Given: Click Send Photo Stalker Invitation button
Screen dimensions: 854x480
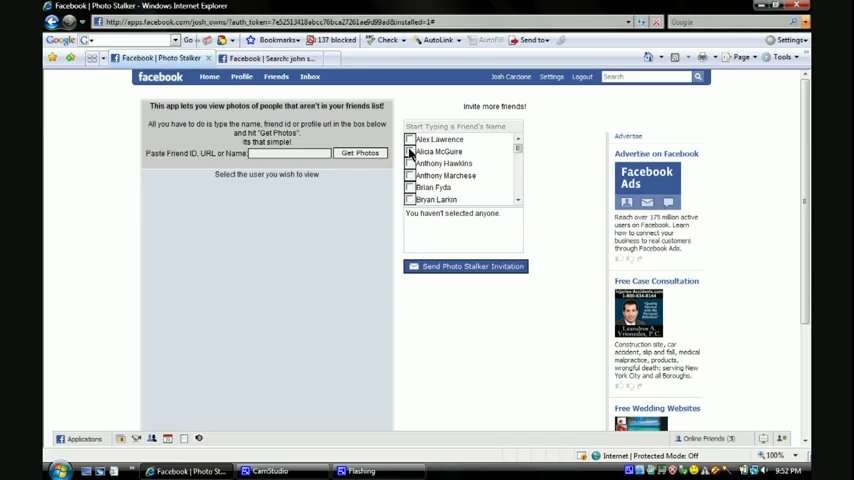Looking at the screenshot, I should 466,266.
